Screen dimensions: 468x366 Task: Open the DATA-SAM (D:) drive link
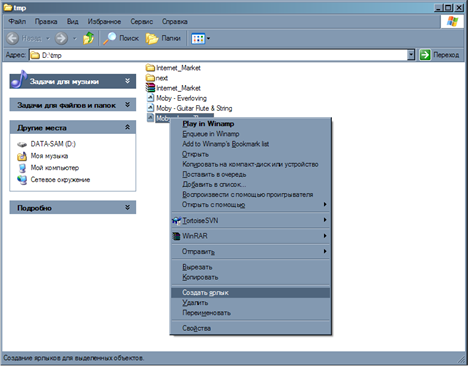tap(53, 144)
